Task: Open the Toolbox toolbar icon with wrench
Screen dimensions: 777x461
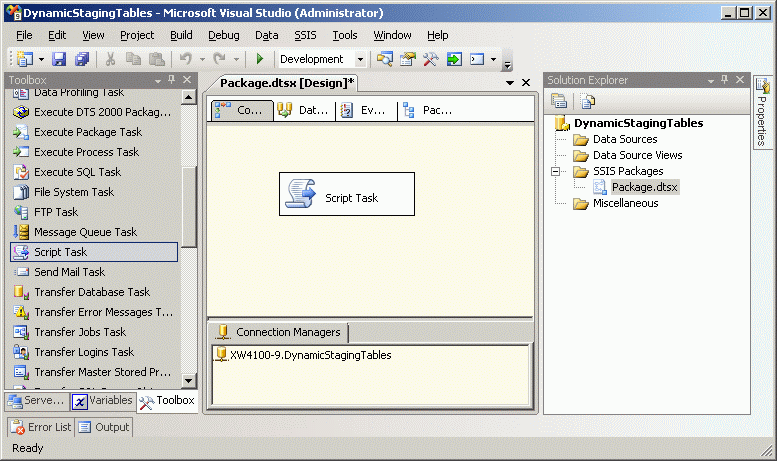Action: (431, 59)
